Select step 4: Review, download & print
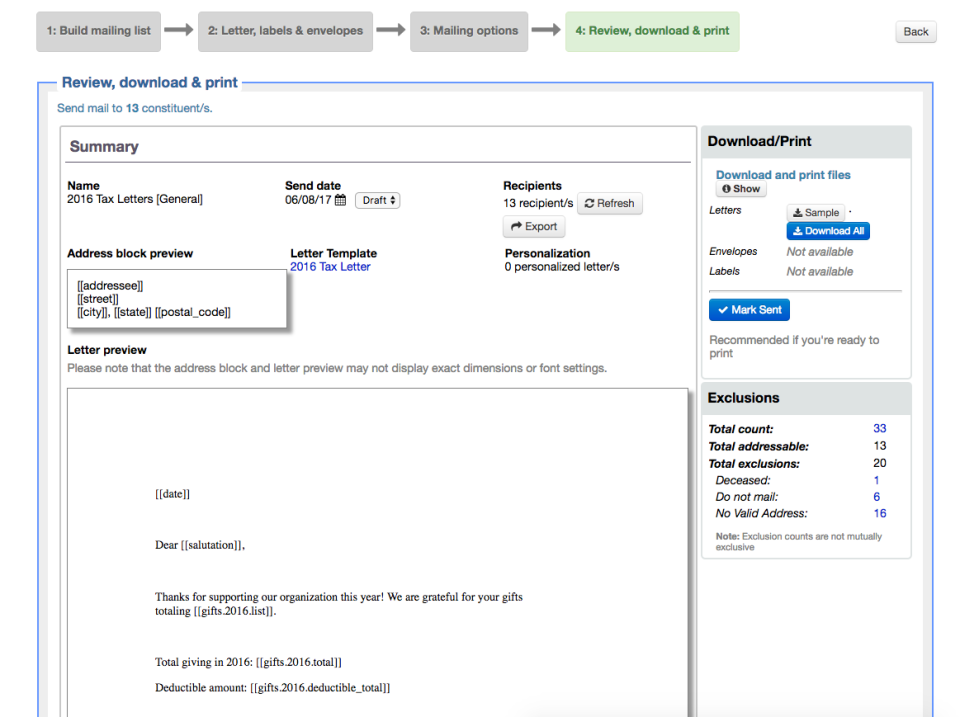 pos(652,31)
